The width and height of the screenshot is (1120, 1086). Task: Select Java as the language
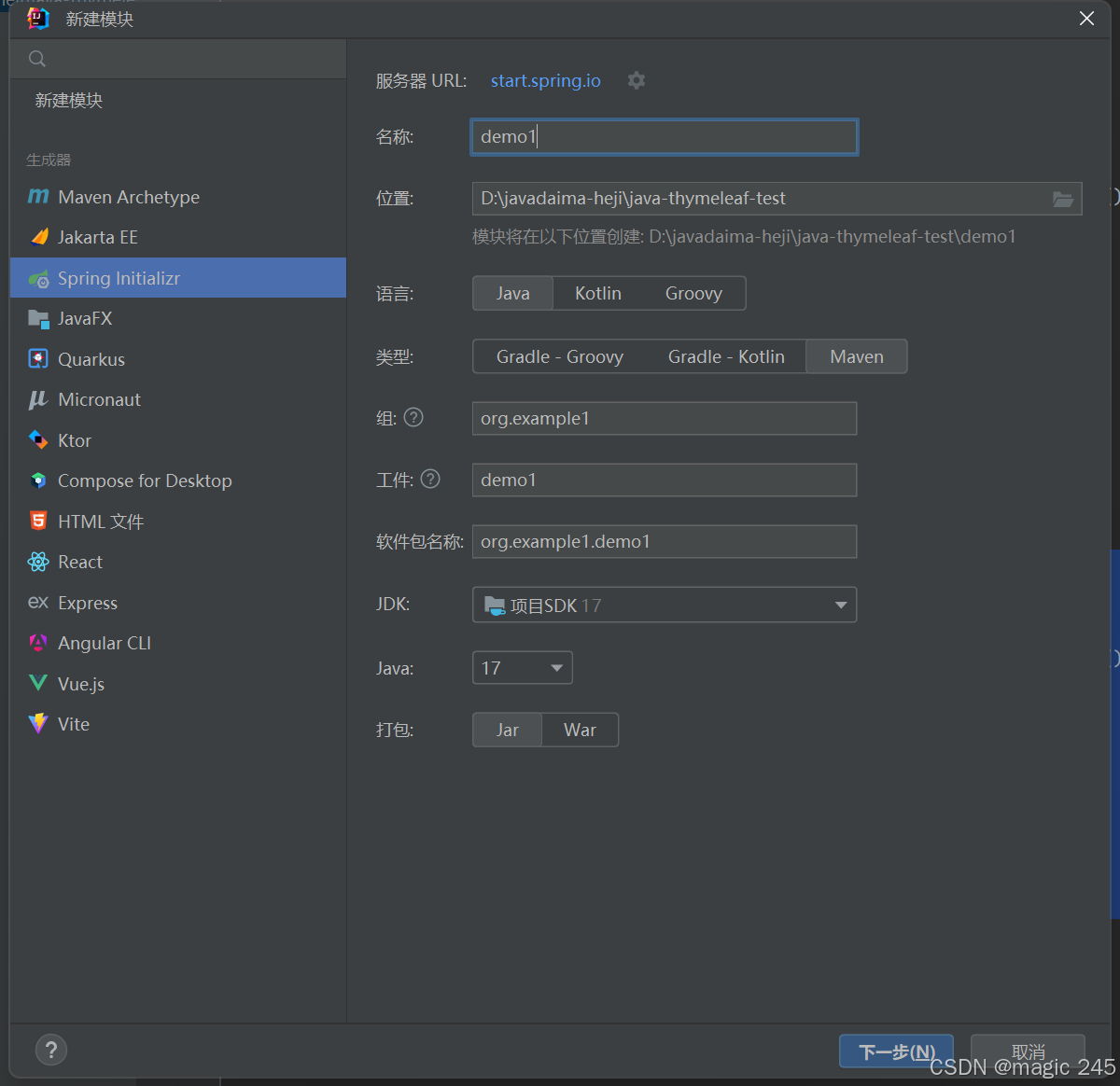[513, 293]
